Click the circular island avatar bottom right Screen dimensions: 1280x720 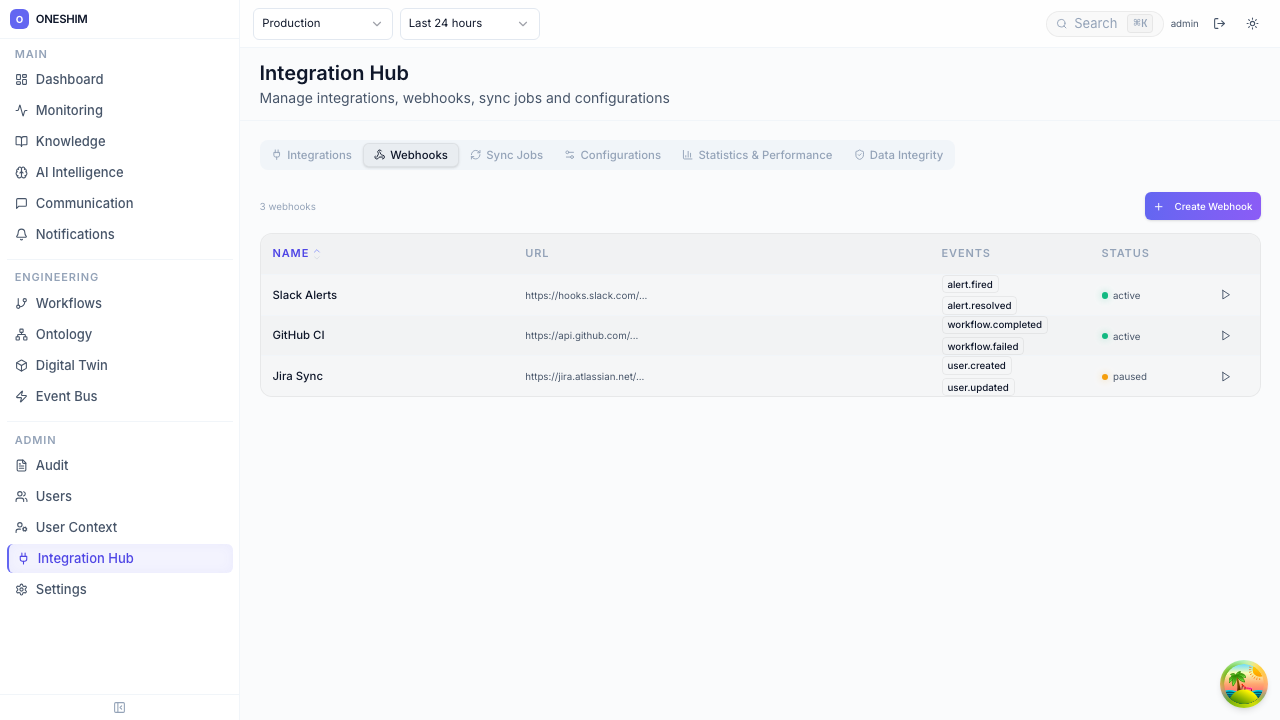click(1243, 684)
